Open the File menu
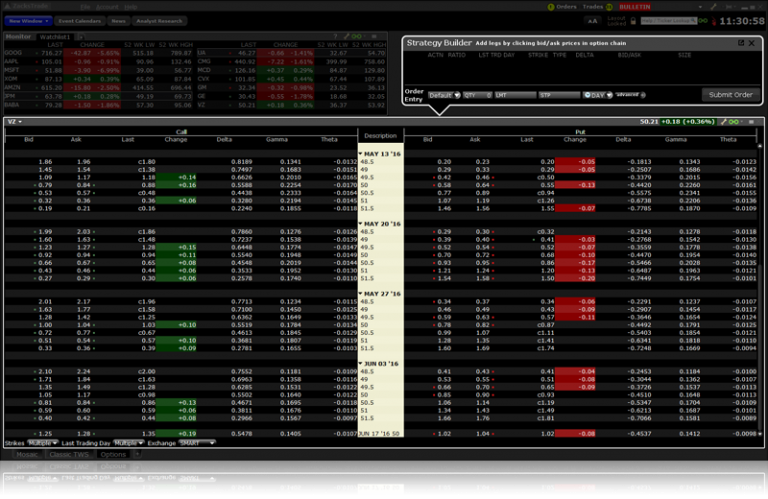Image resolution: width=768 pixels, height=499 pixels. (x=85, y=7)
